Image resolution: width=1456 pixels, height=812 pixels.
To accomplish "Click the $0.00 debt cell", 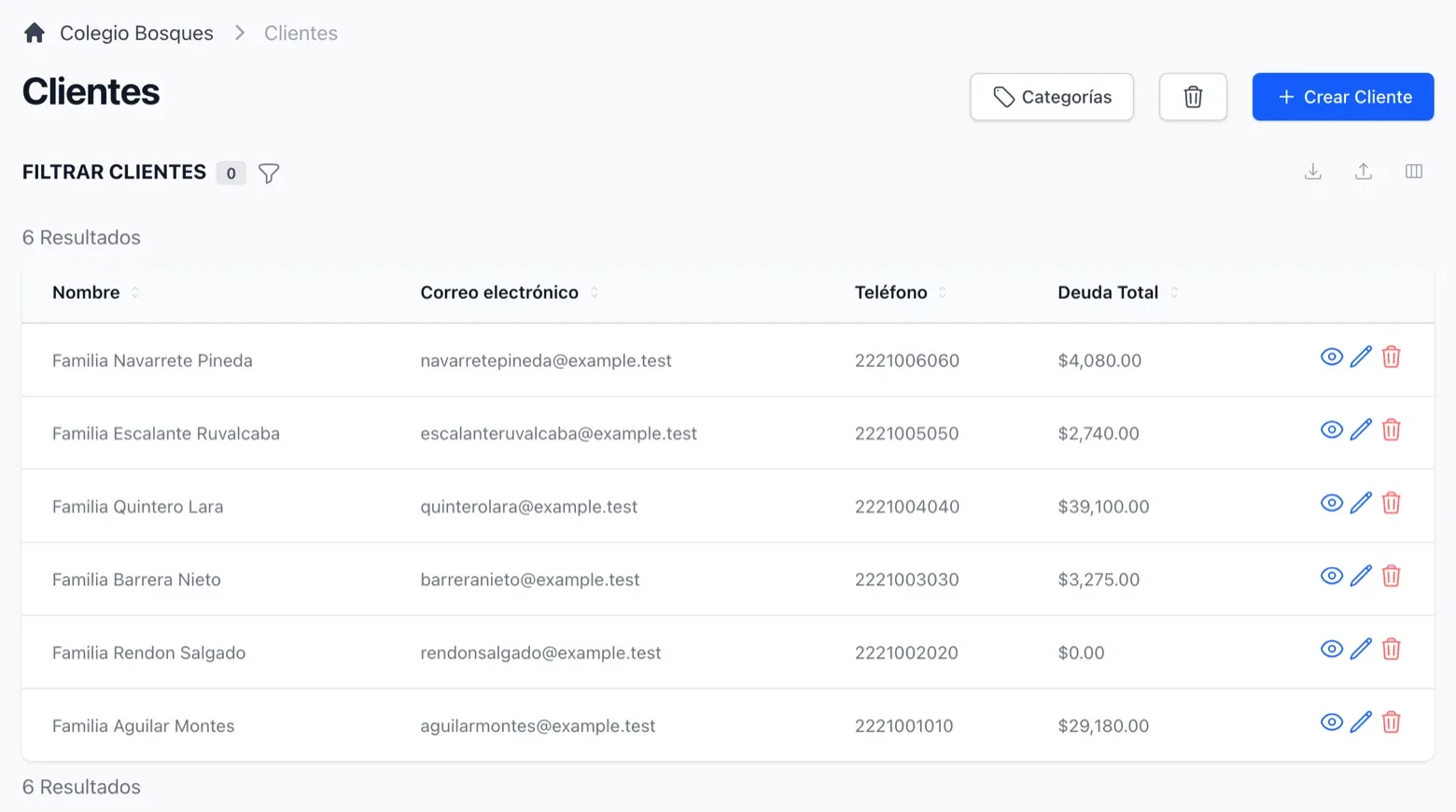I will point(1081,653).
